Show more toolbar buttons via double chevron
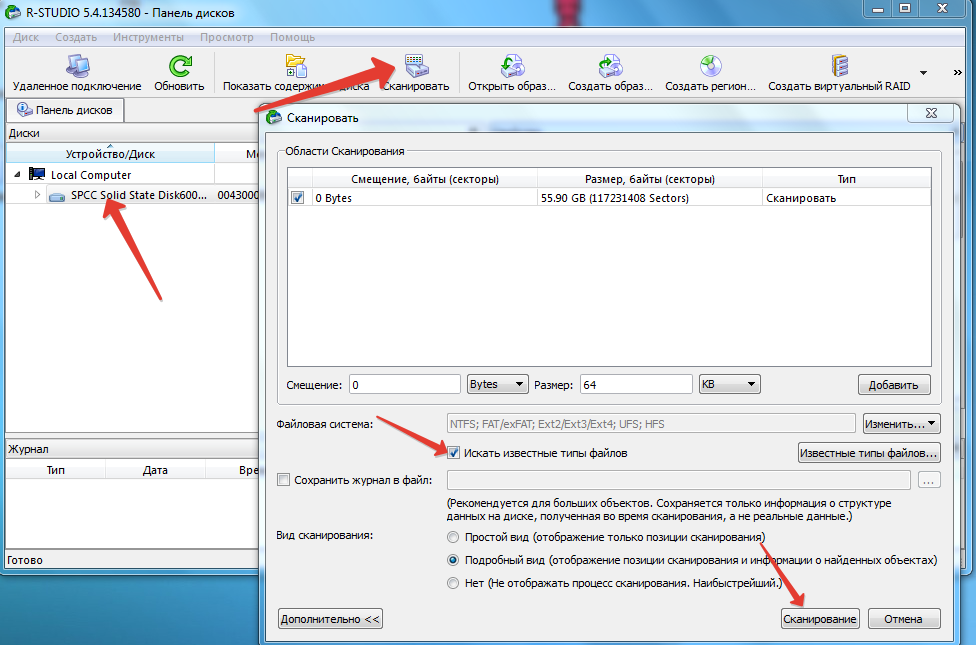Screen dimensions: 976x645 point(957,73)
